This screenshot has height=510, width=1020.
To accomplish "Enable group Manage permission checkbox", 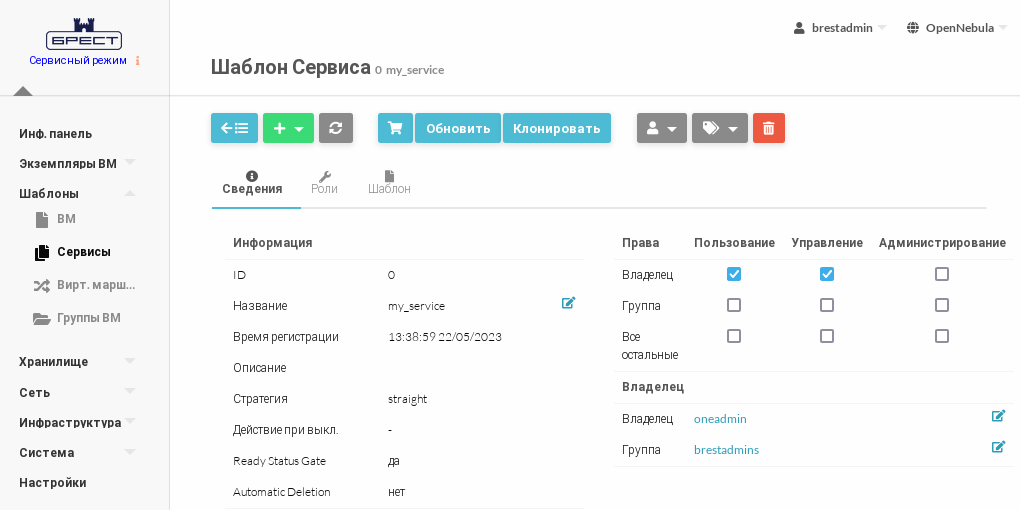I will click(x=827, y=305).
